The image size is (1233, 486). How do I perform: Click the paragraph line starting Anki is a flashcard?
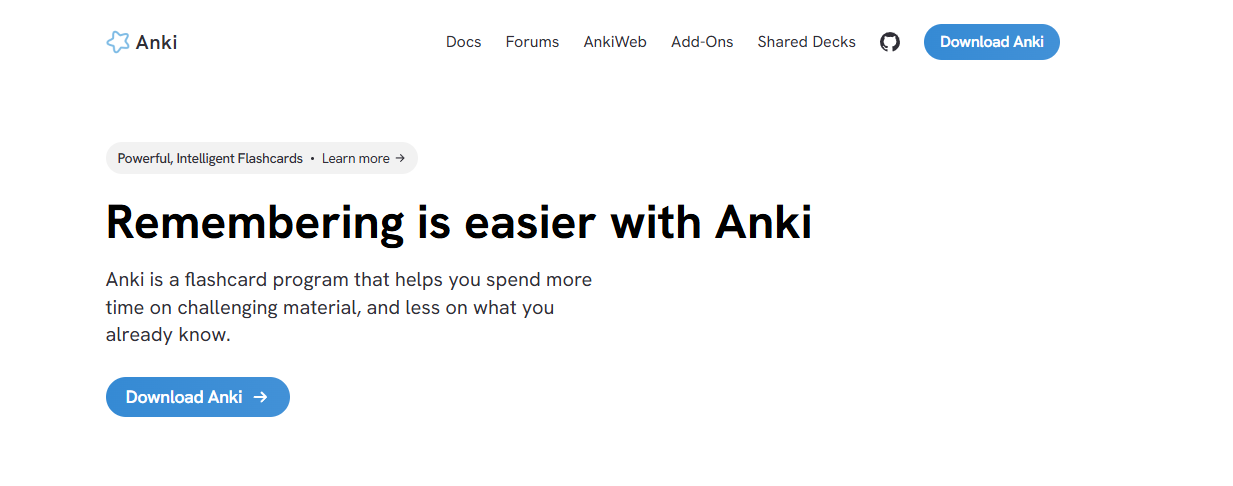click(348, 279)
